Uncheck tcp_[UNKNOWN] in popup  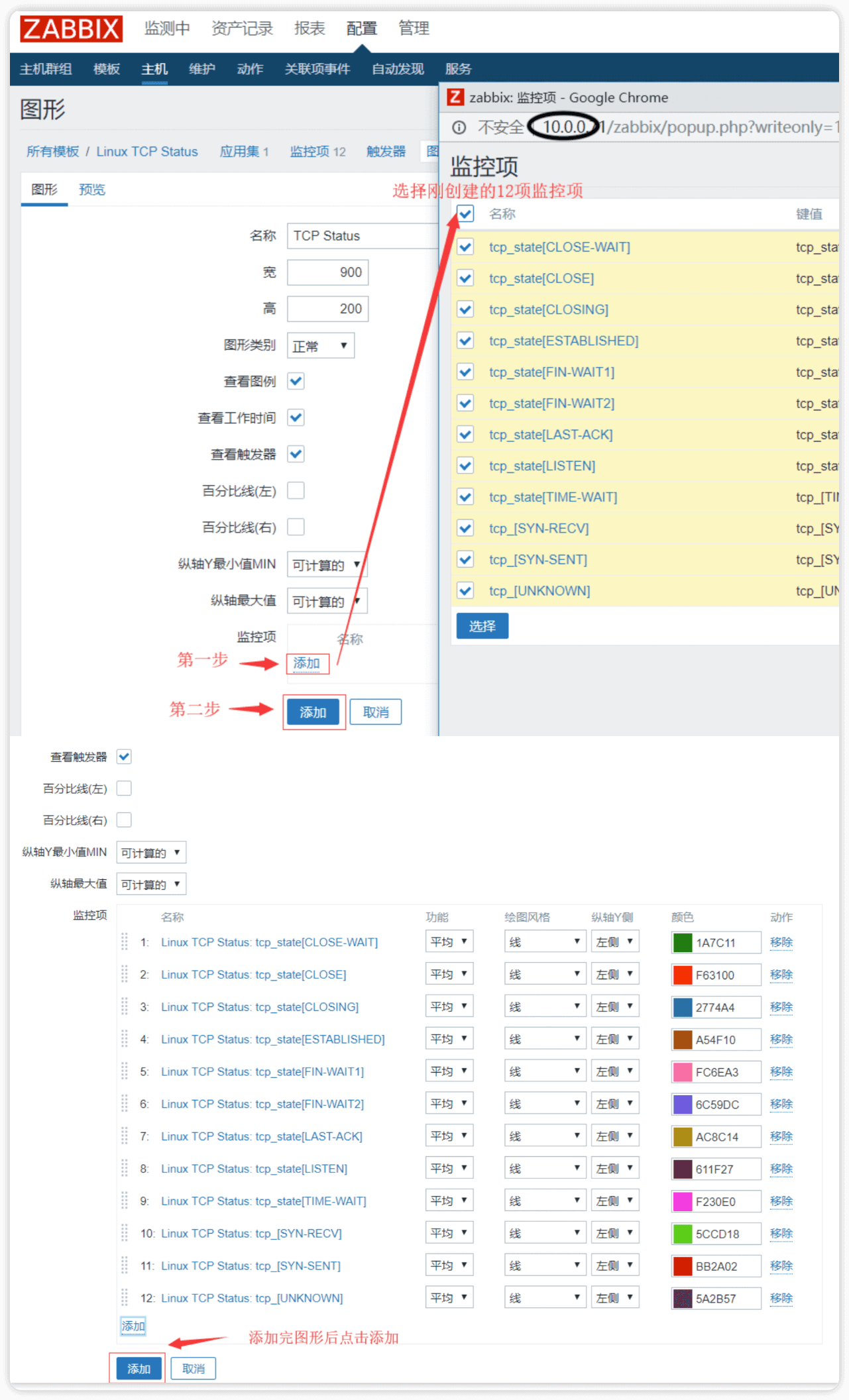465,590
